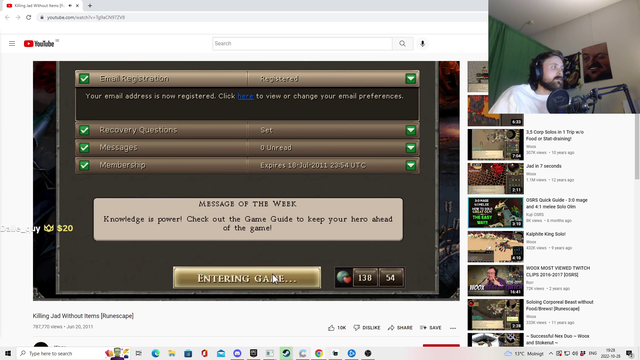Focus the YouTube search box

[x=302, y=43]
